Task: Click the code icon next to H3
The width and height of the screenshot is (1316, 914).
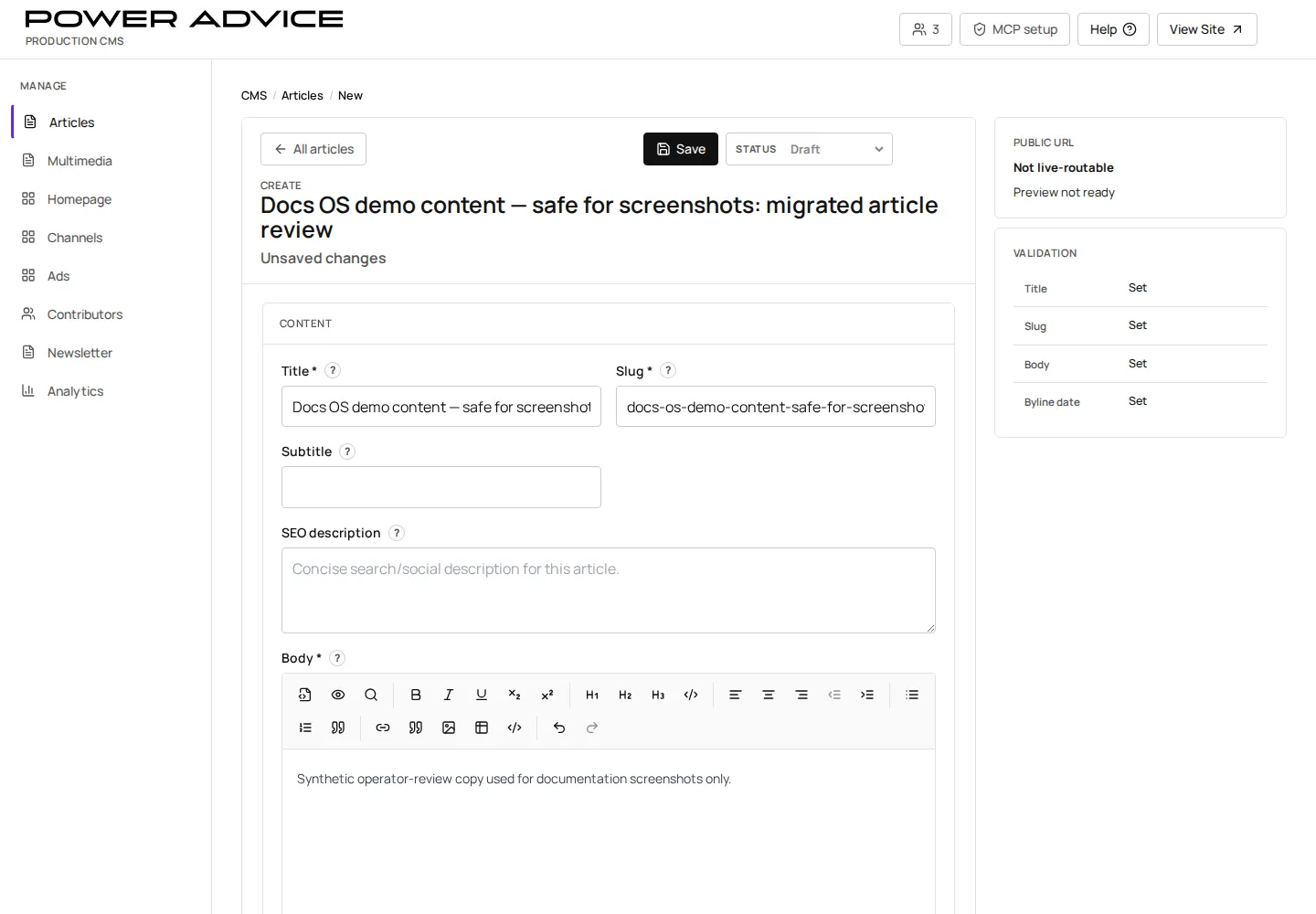Action: pyautogui.click(x=691, y=695)
